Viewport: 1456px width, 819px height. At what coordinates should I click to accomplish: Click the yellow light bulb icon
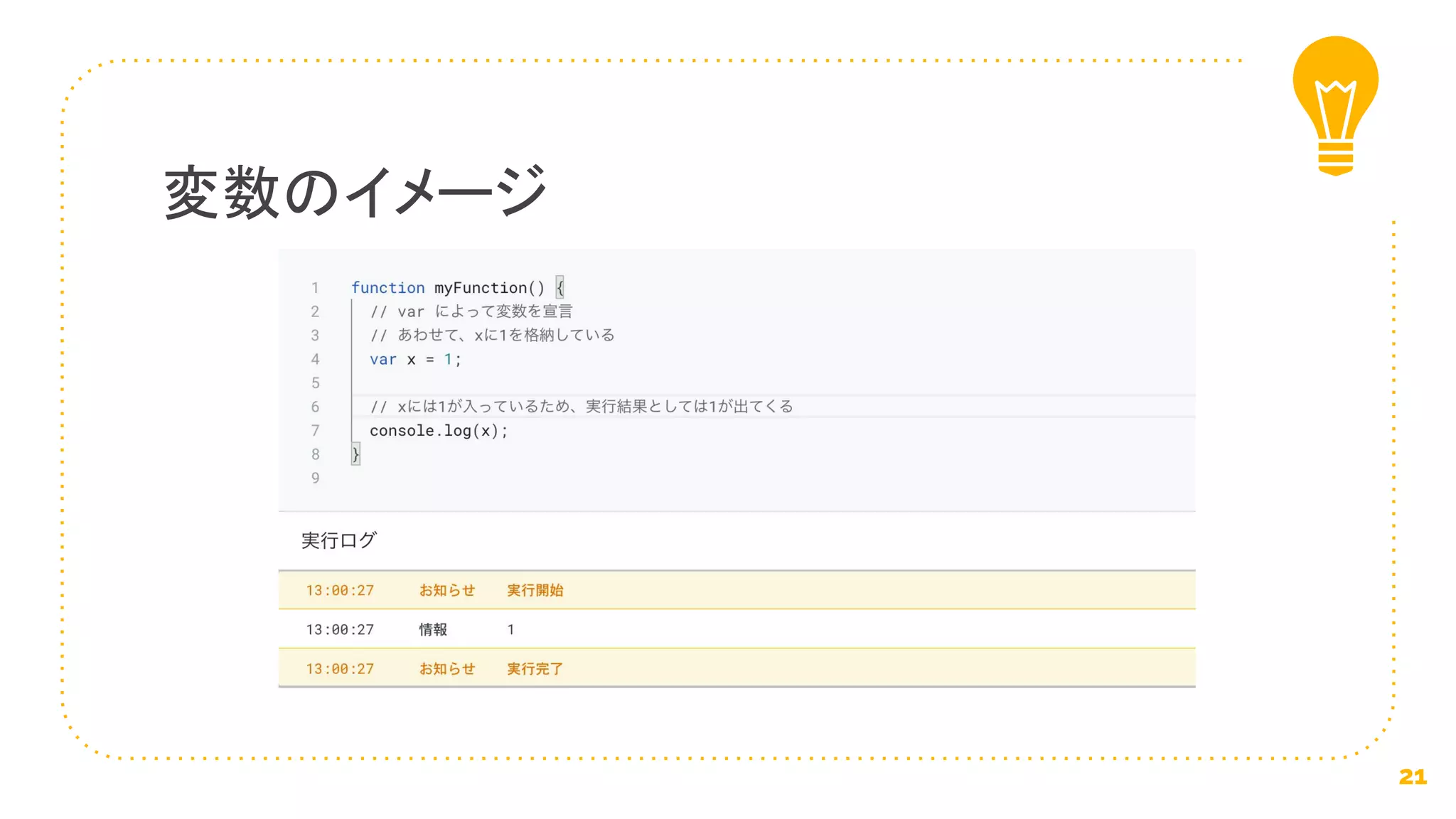1335,105
